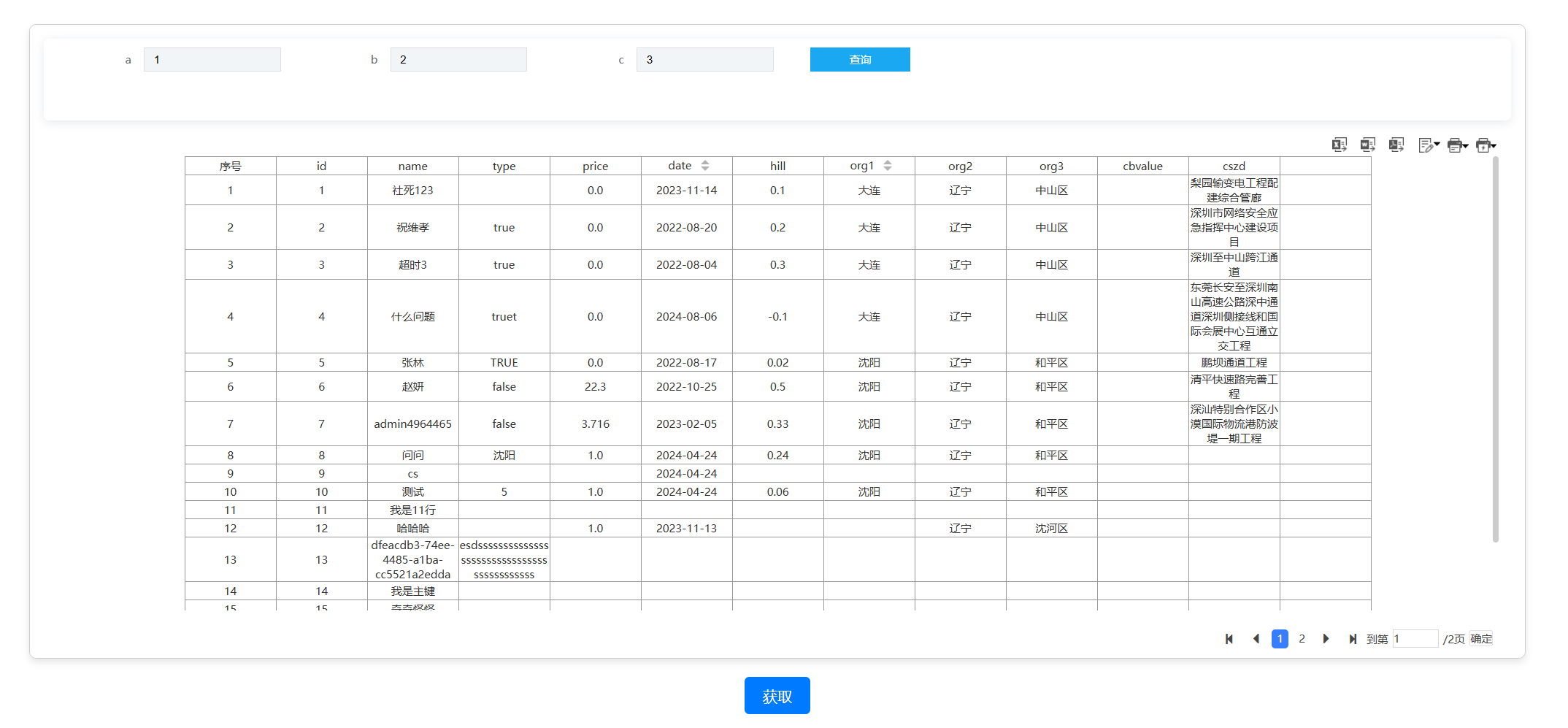The image size is (1568, 728).
Task: Select the date cell 2022-10-25
Action: pyautogui.click(x=687, y=387)
